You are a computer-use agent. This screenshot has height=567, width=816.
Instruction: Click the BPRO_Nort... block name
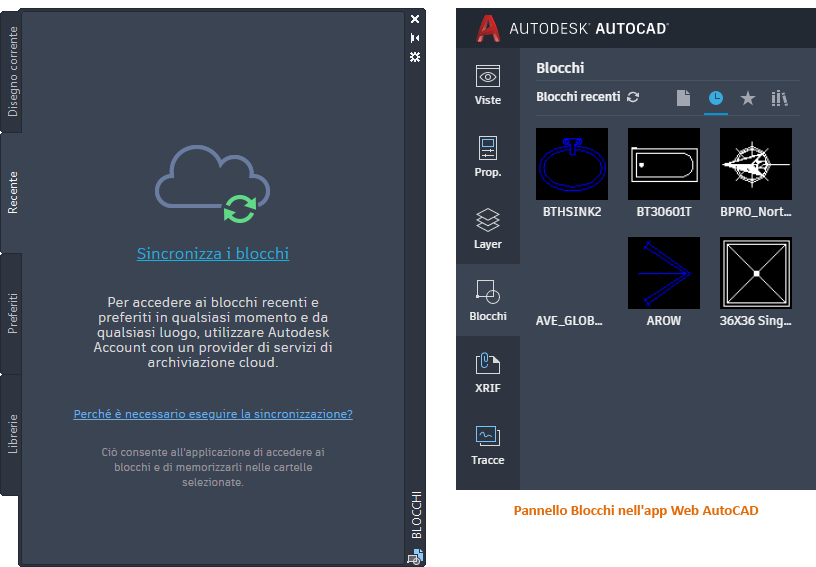click(x=756, y=212)
